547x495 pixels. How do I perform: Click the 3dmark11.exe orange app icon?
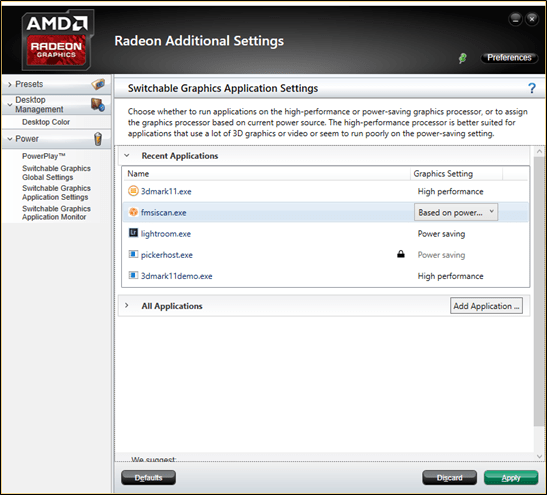click(x=133, y=191)
